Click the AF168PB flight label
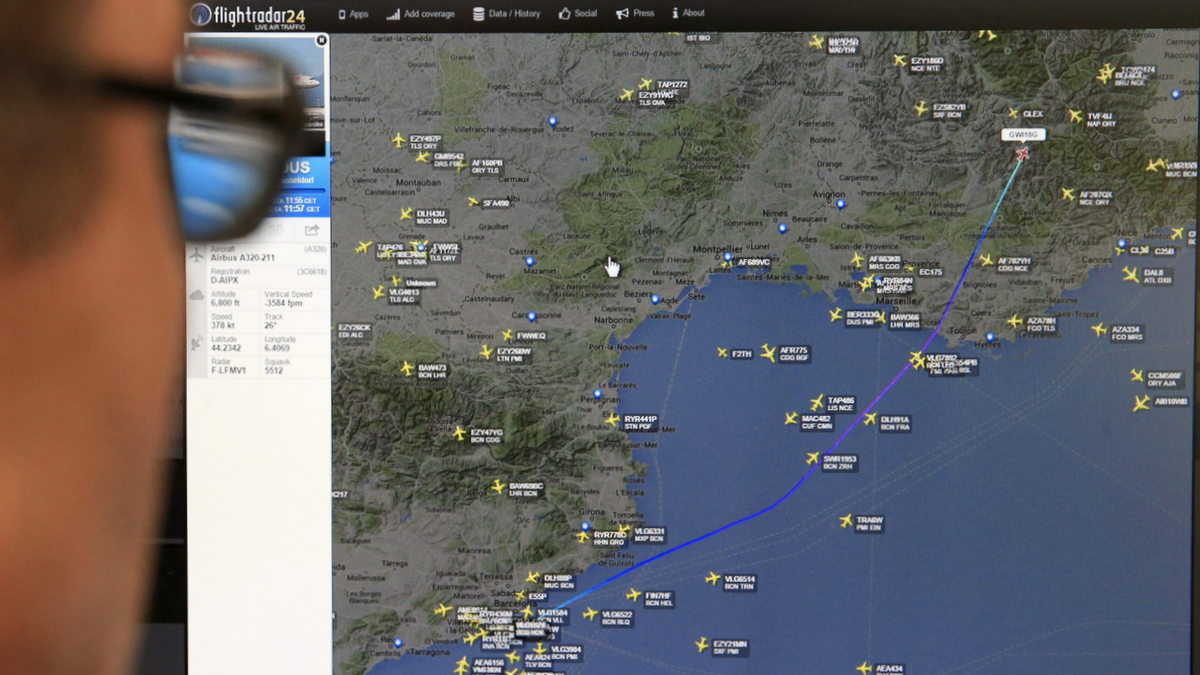1200x675 pixels. (x=486, y=166)
